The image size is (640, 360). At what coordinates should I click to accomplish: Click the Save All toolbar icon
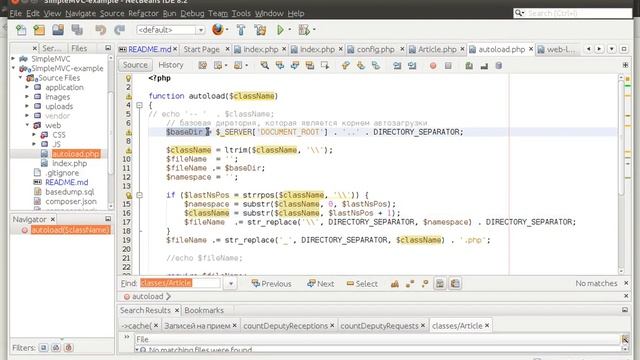(x=77, y=30)
